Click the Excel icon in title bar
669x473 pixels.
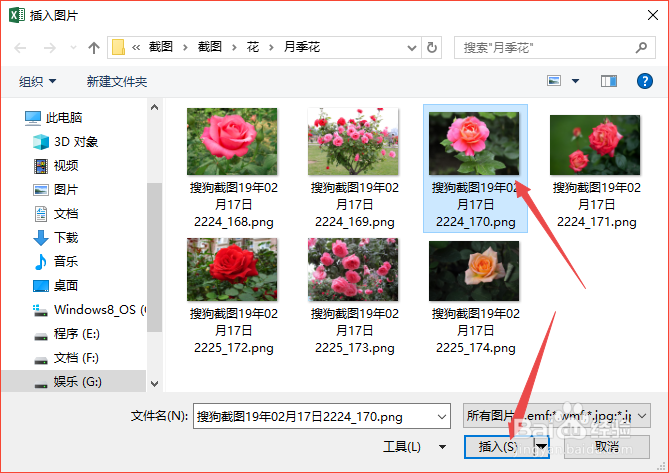coord(16,15)
